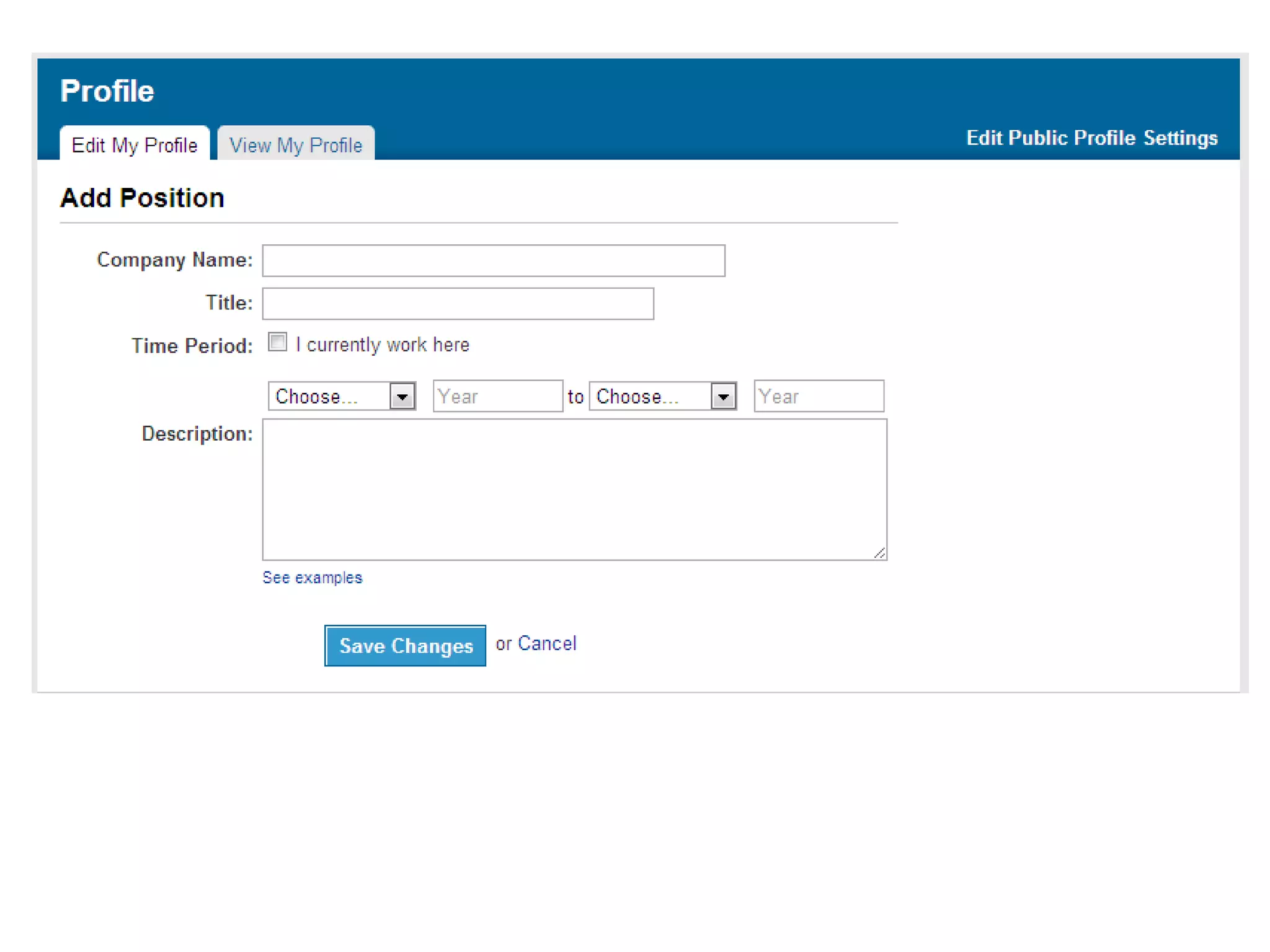1270x952 pixels.
Task: Open the See examples link
Action: [x=312, y=578]
